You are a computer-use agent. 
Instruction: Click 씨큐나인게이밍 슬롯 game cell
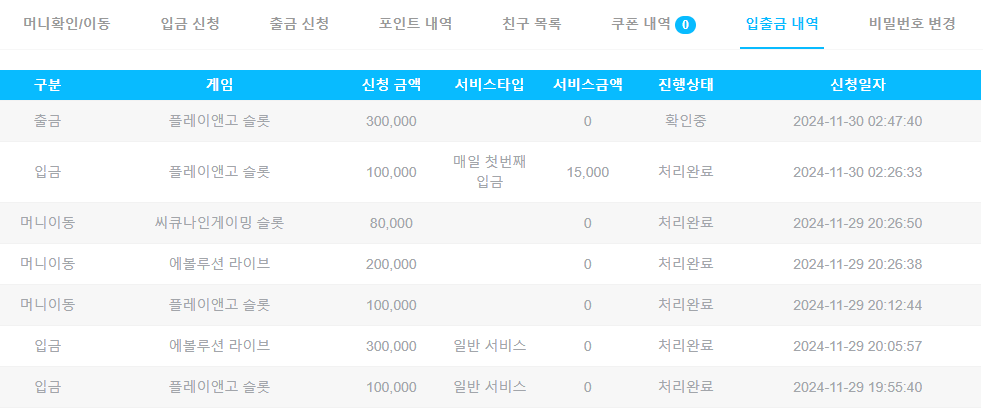click(x=219, y=223)
